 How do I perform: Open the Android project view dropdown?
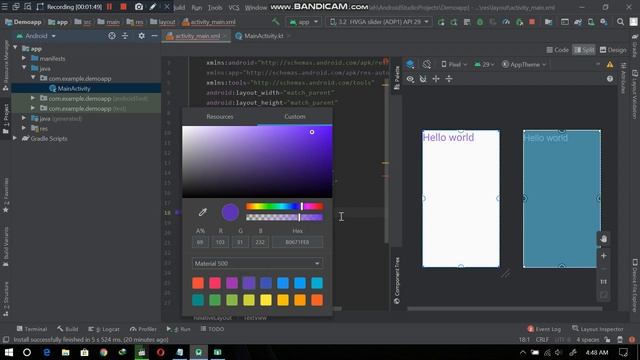pyautogui.click(x=36, y=36)
